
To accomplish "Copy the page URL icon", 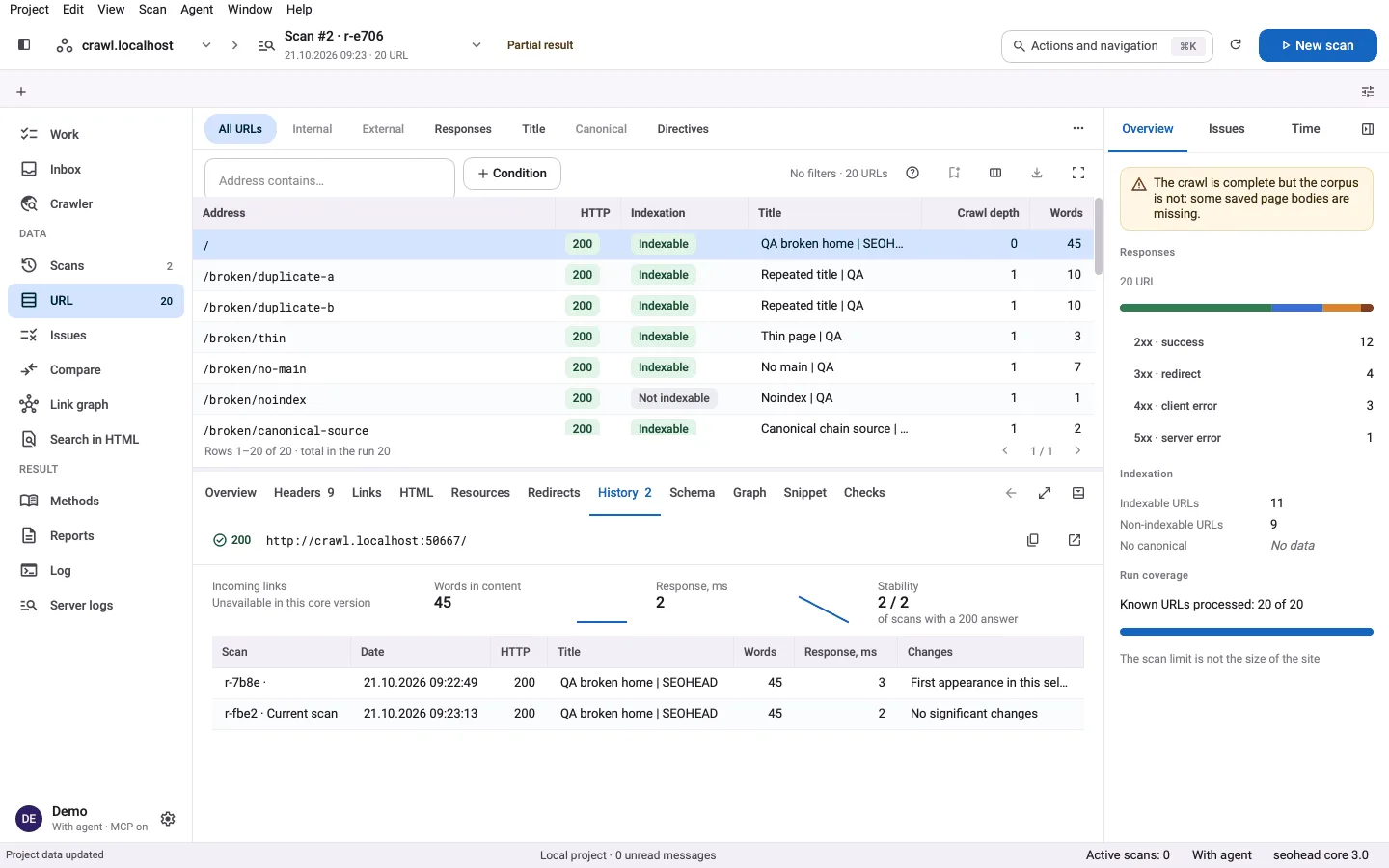I will point(1033,540).
